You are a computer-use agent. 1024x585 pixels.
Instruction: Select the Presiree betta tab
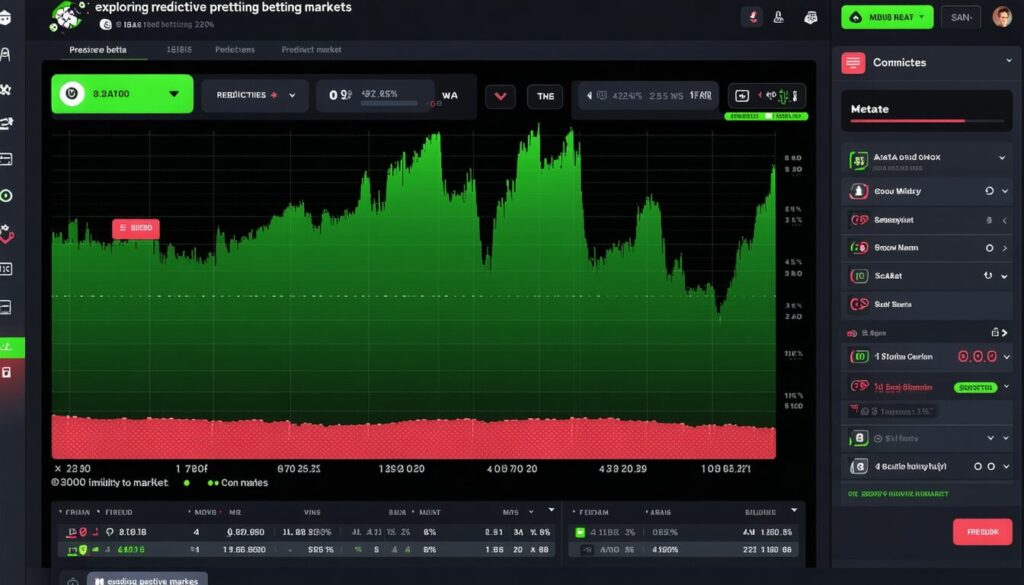coord(98,50)
